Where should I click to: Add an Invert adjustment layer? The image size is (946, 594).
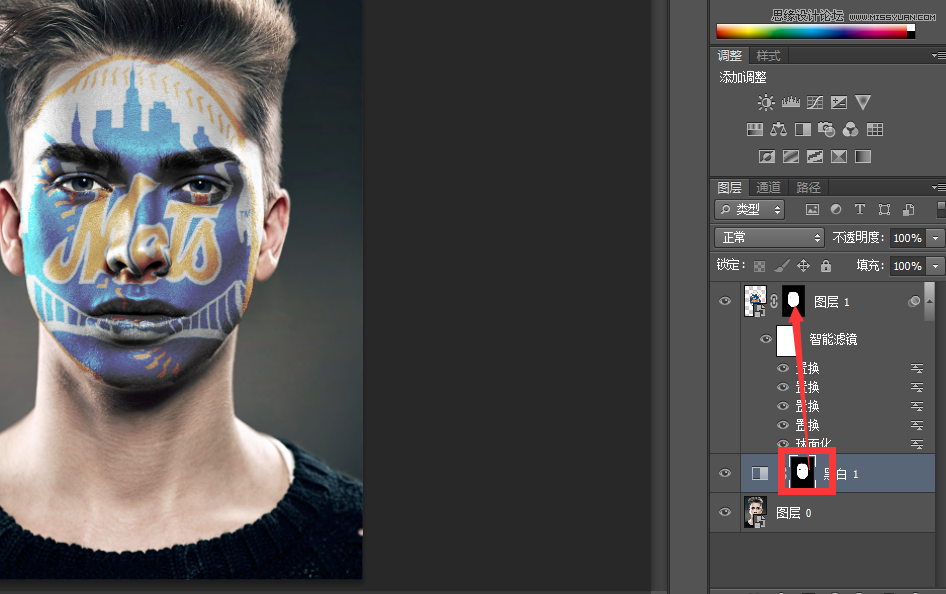coord(767,157)
